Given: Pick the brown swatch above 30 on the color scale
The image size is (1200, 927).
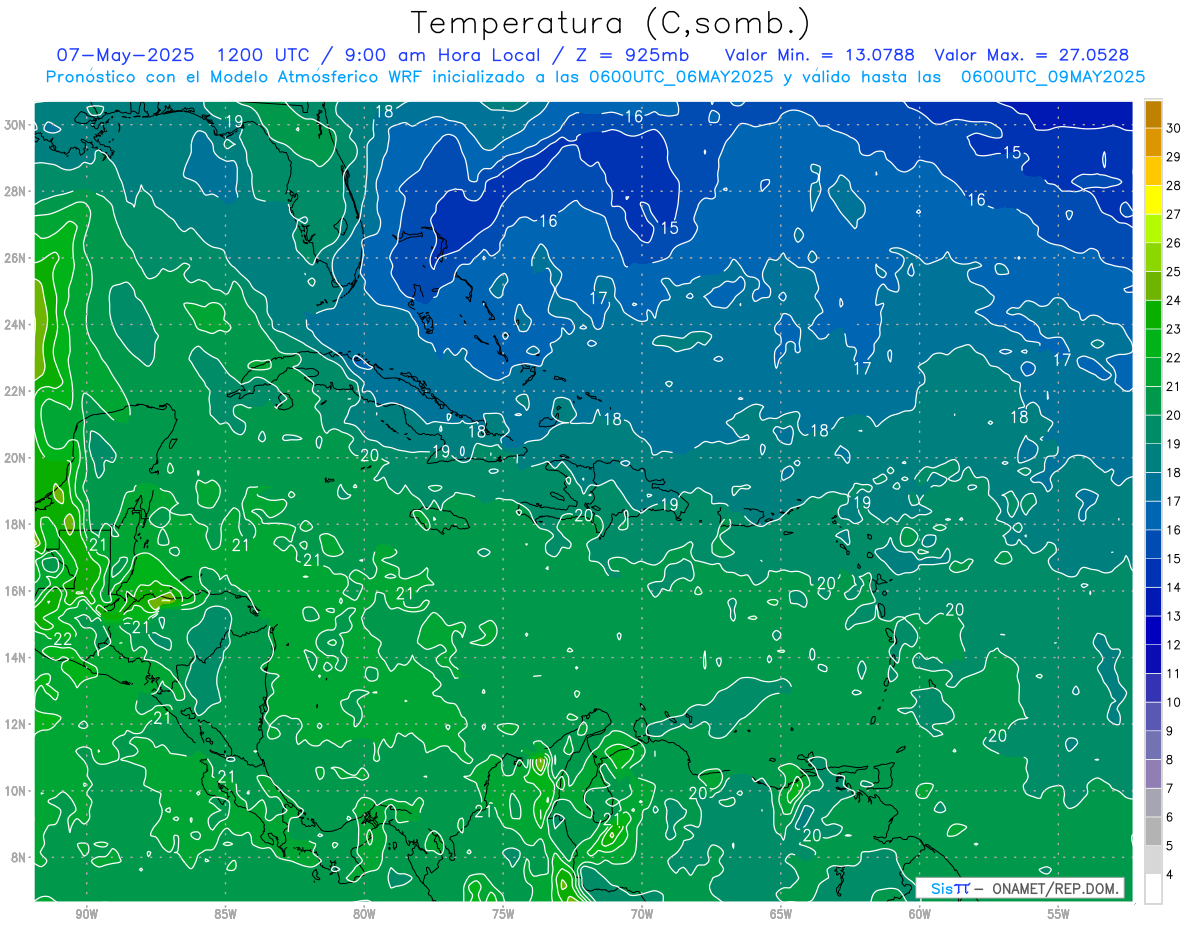Looking at the screenshot, I should pyautogui.click(x=1153, y=114).
